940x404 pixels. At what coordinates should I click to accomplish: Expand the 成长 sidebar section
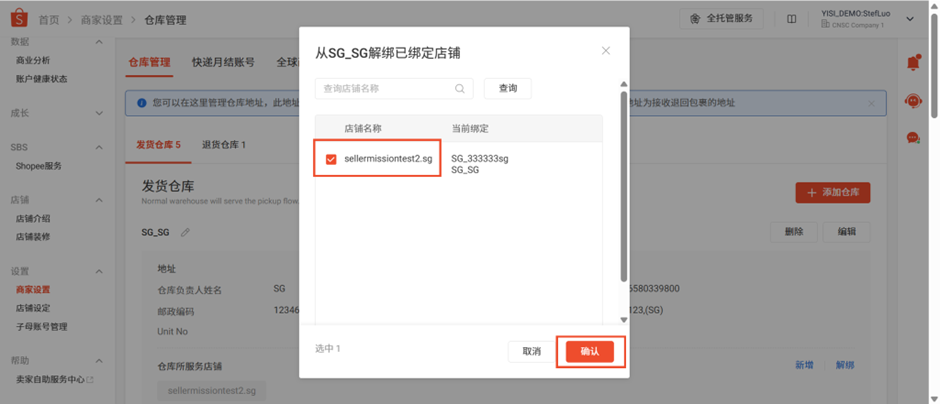tap(100, 113)
